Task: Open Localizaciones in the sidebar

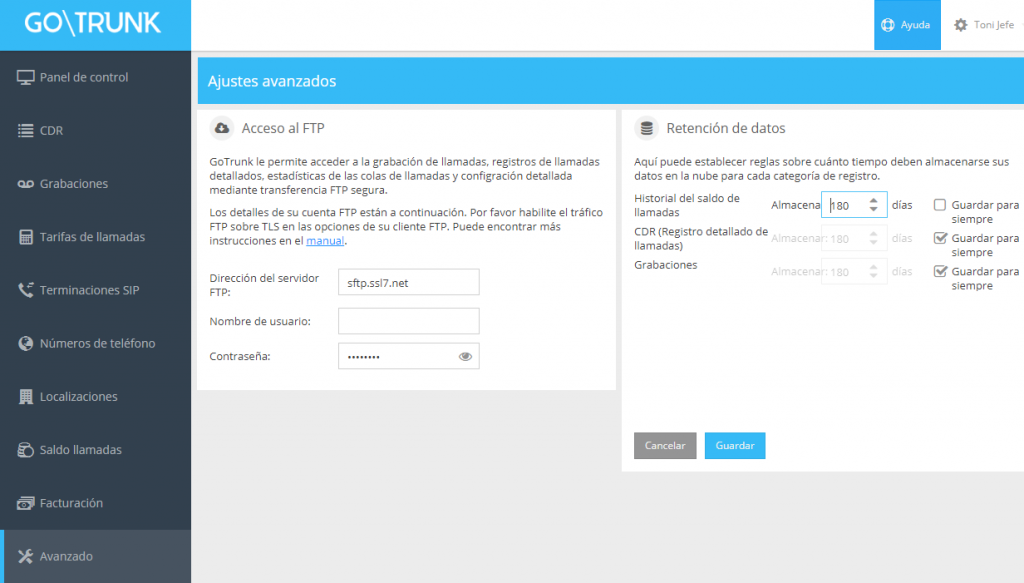Action: coord(95,396)
